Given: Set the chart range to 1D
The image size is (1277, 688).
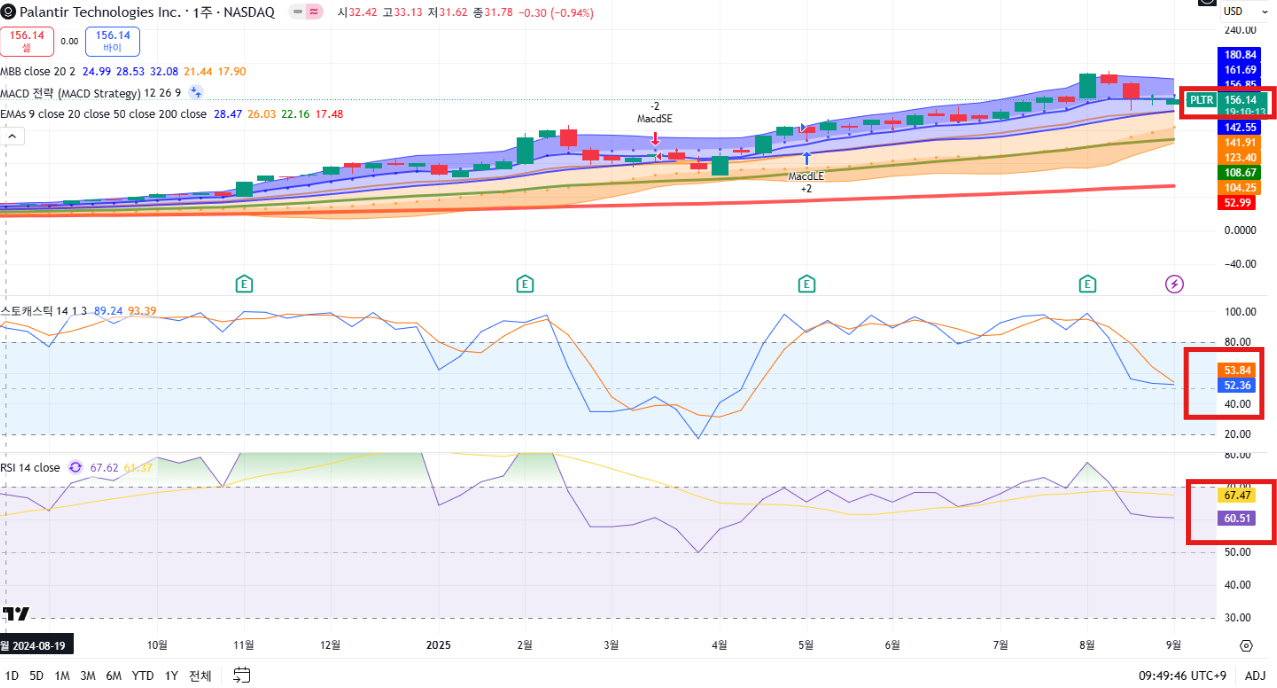Looking at the screenshot, I should pyautogui.click(x=12, y=676).
